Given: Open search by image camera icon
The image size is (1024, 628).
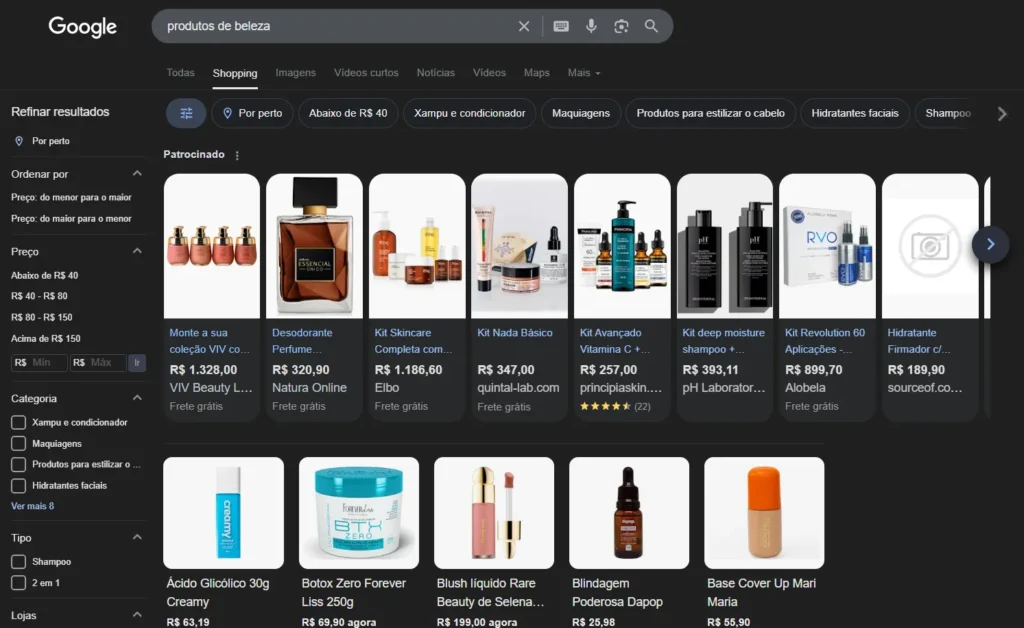Looking at the screenshot, I should (x=621, y=26).
